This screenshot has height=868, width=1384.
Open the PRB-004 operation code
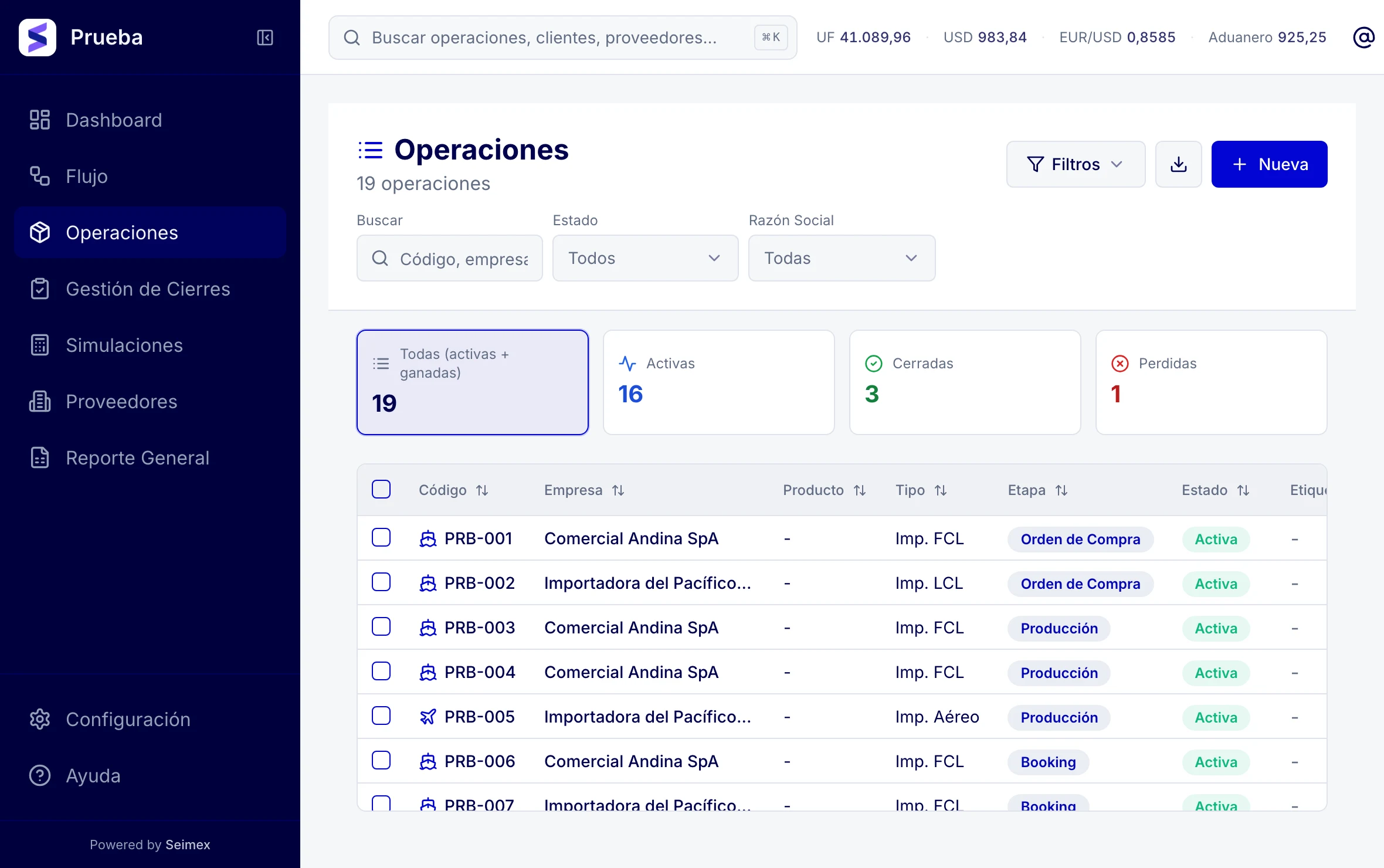pyautogui.click(x=480, y=672)
